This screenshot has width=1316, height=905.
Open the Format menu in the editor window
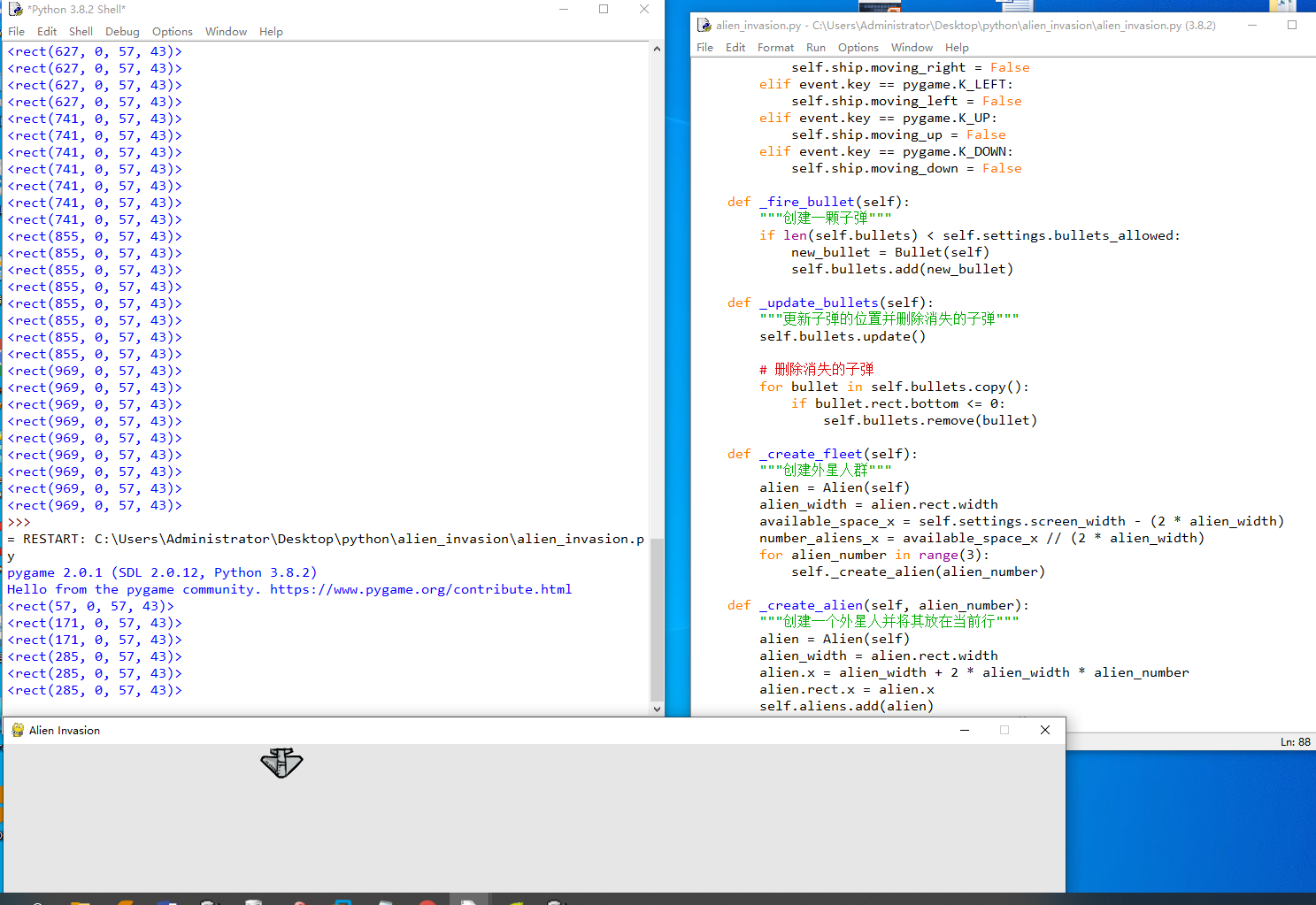point(775,47)
